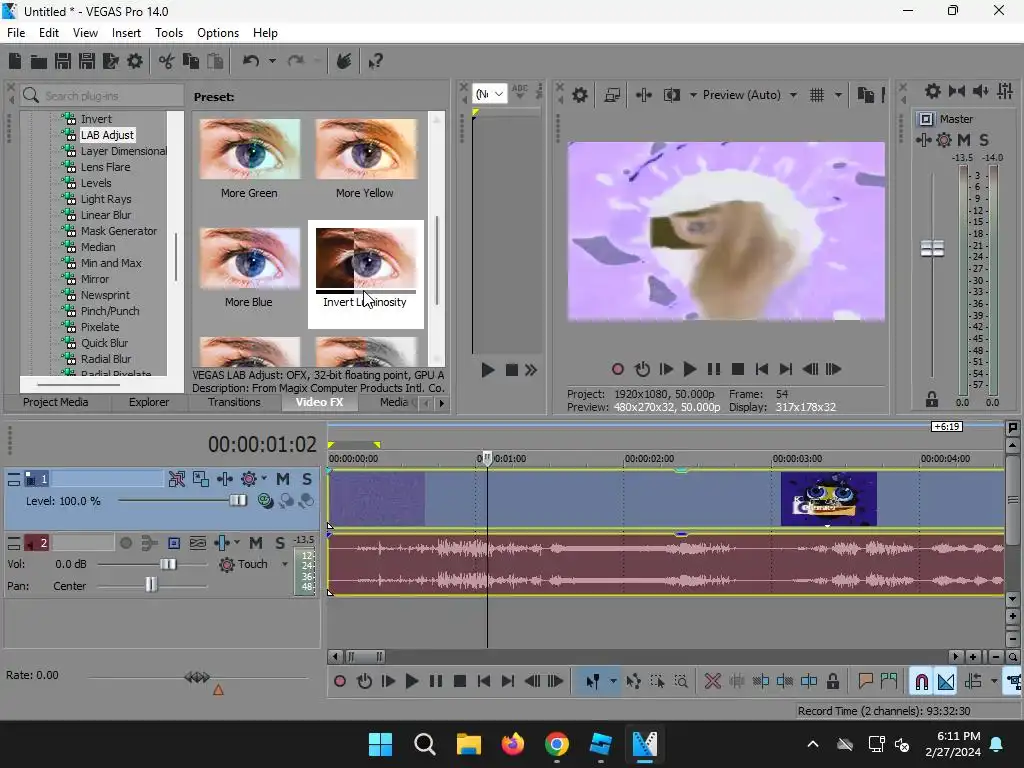Select Gaussian-free Quick Blur plug-in entry

(104, 343)
